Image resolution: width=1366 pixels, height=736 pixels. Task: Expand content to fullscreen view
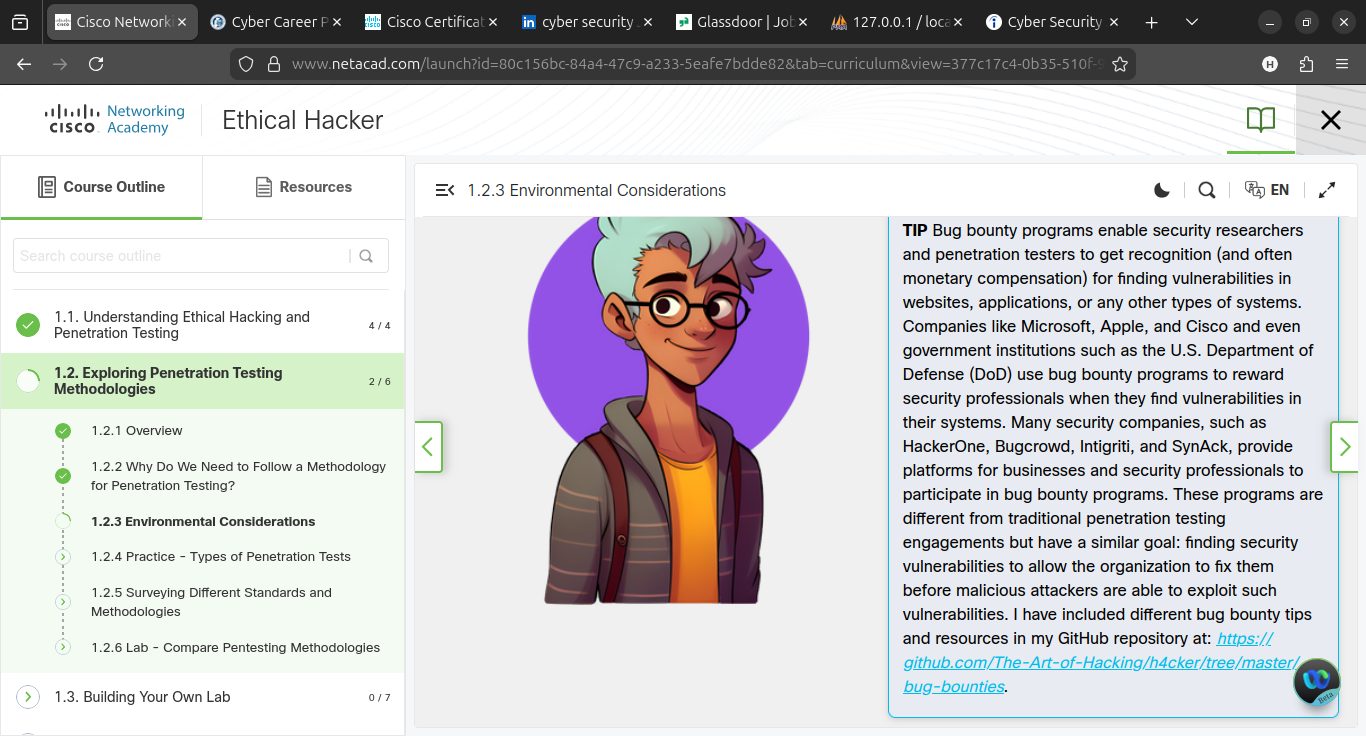(x=1327, y=190)
